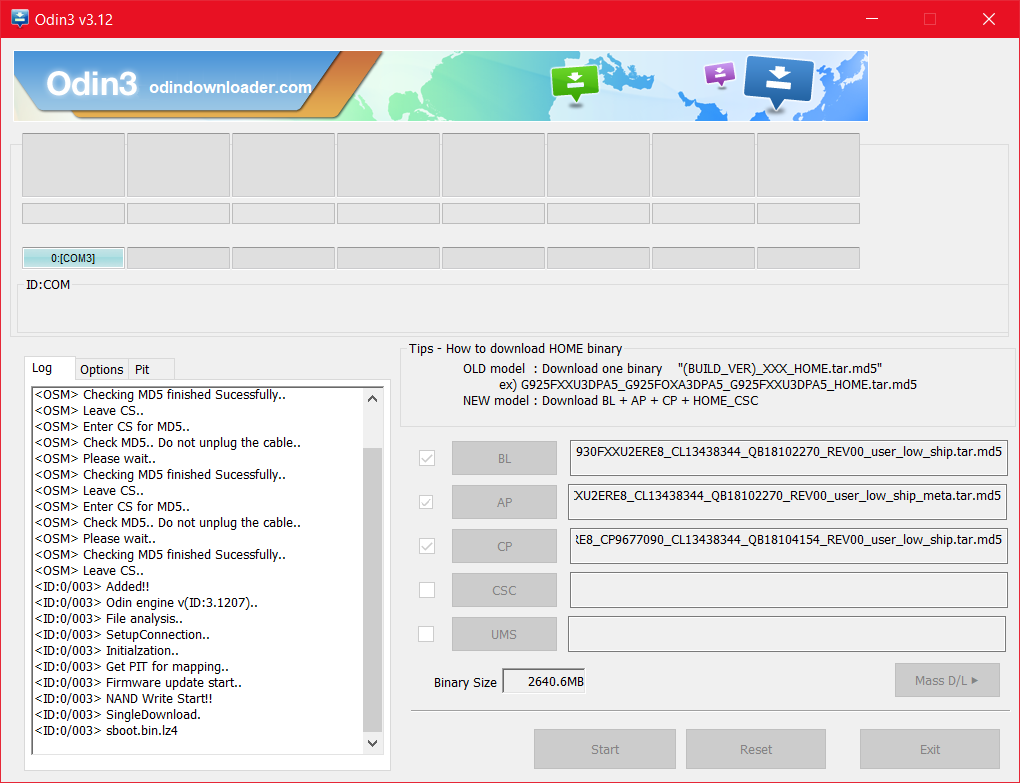Open the Pit tab
Image resolution: width=1020 pixels, height=783 pixels.
click(x=142, y=369)
